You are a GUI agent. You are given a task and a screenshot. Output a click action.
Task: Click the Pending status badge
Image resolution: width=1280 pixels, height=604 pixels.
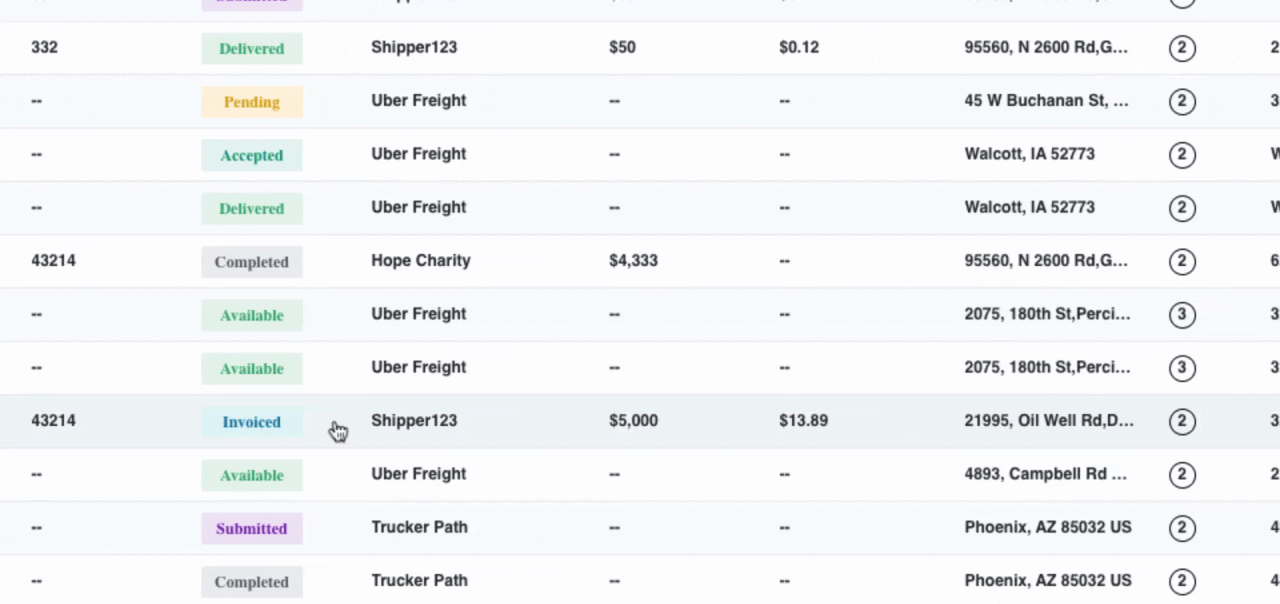click(x=252, y=102)
